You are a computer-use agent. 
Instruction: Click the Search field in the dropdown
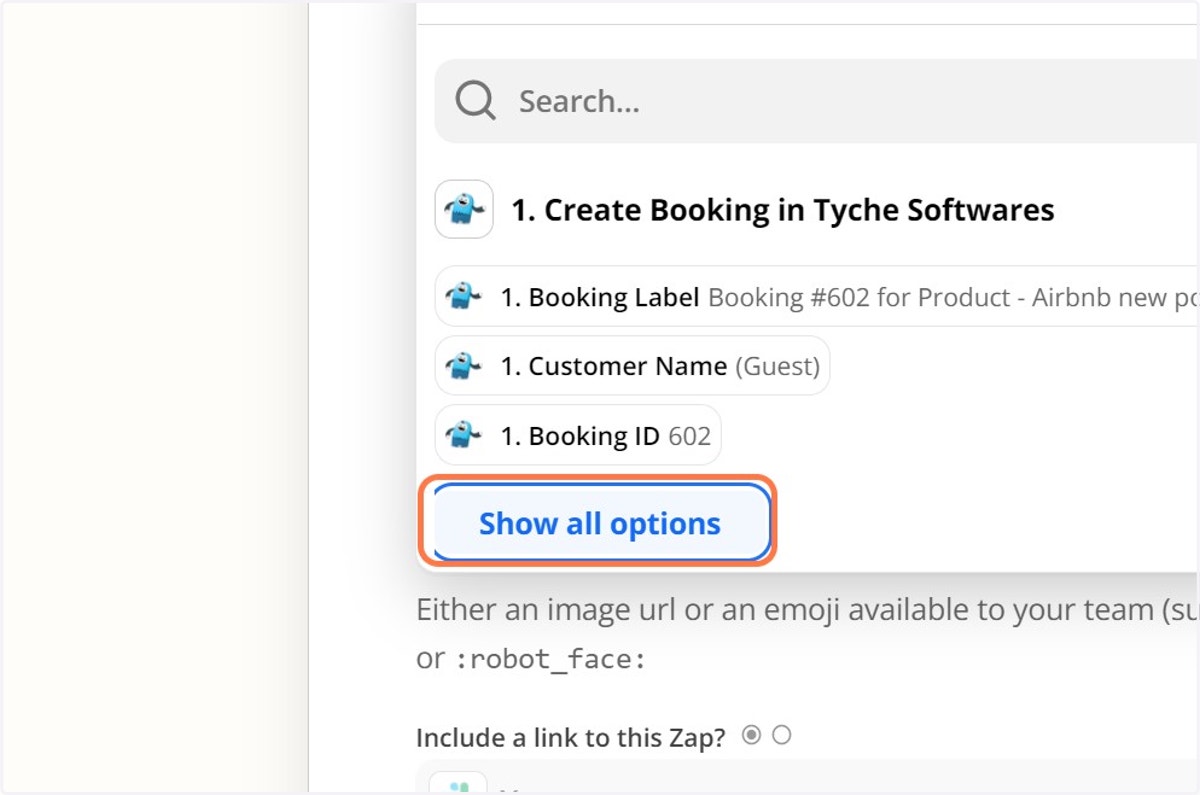(x=817, y=101)
